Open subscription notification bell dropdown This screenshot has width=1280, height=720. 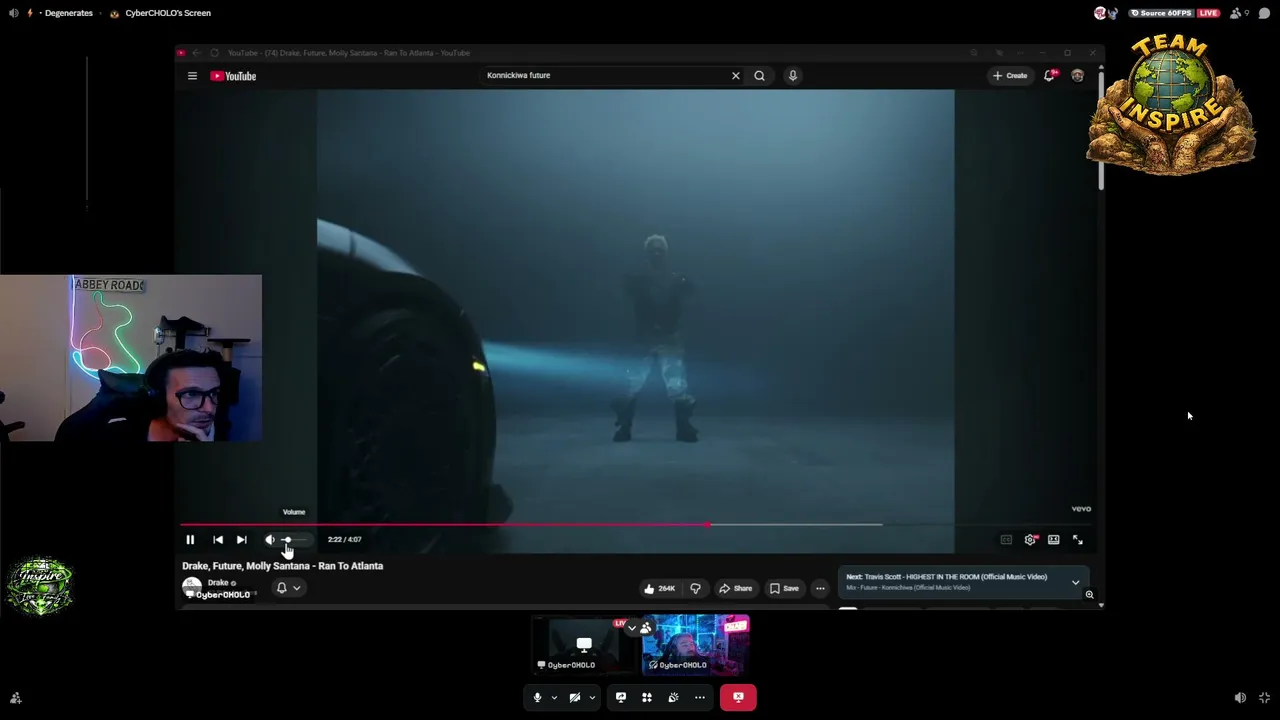288,588
